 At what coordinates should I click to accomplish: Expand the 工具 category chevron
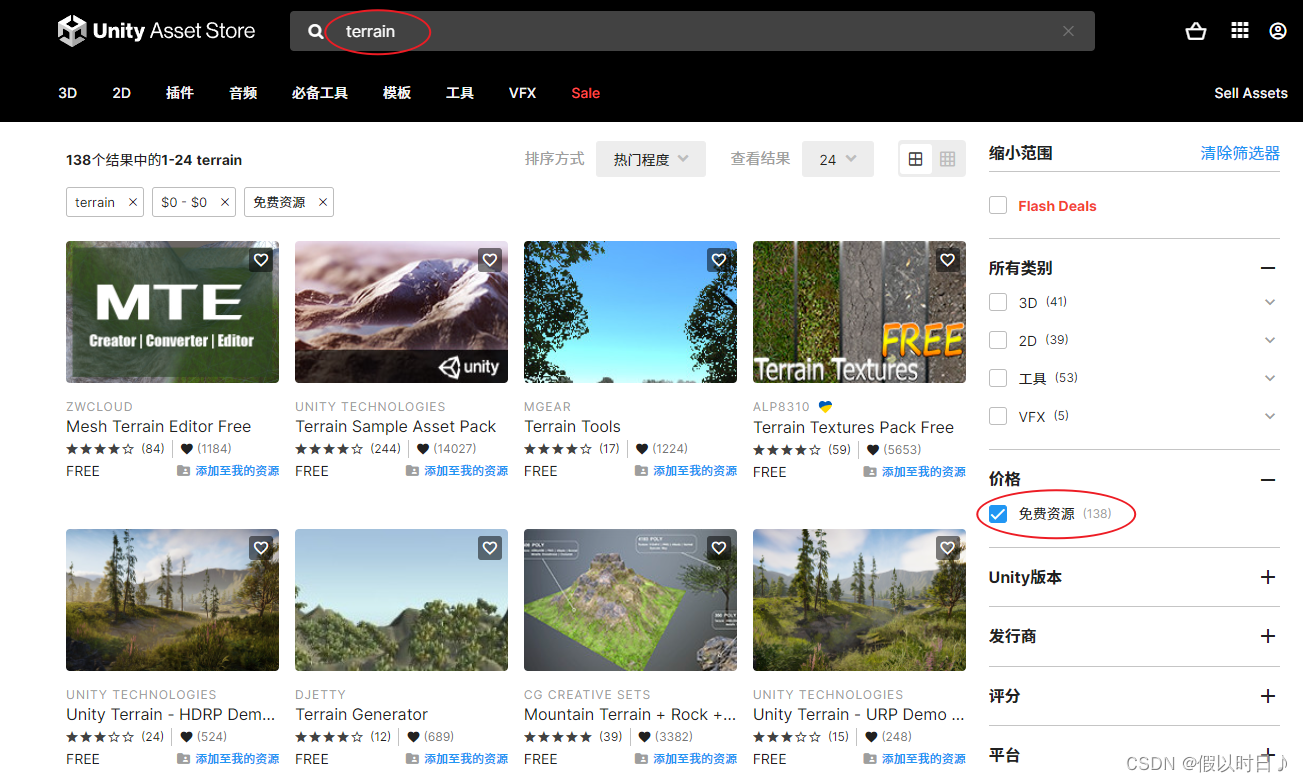pos(1270,378)
